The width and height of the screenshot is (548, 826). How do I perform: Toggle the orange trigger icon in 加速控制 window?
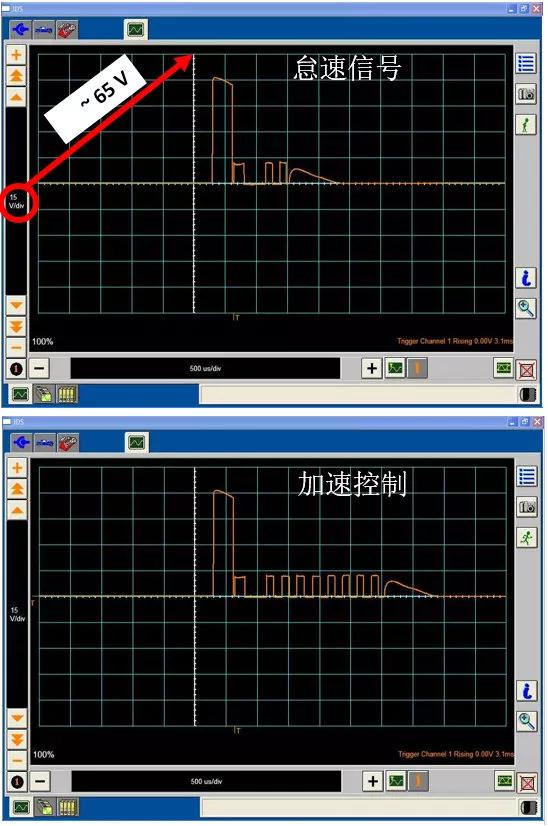point(419,781)
